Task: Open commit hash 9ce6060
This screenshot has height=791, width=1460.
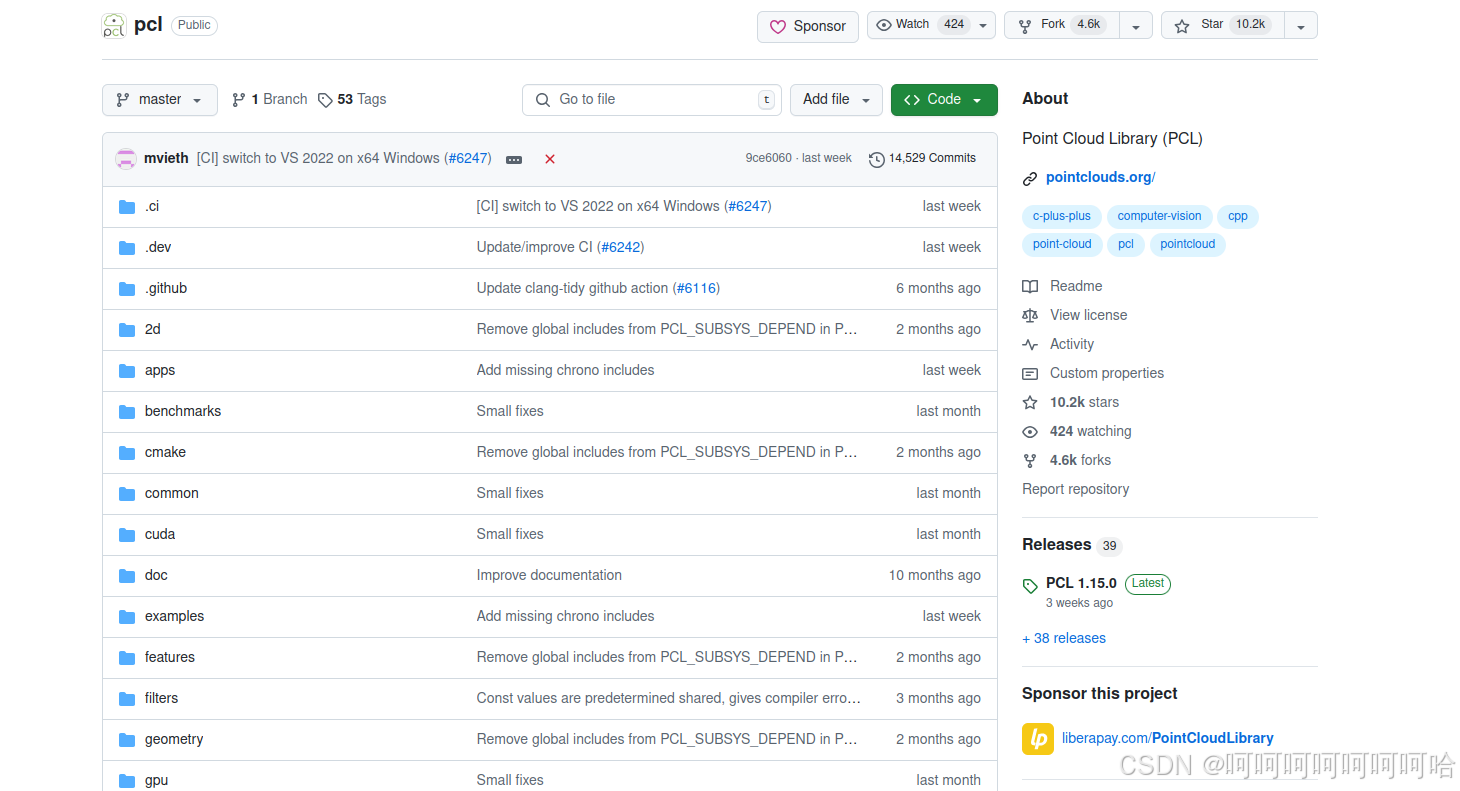Action: [x=768, y=158]
